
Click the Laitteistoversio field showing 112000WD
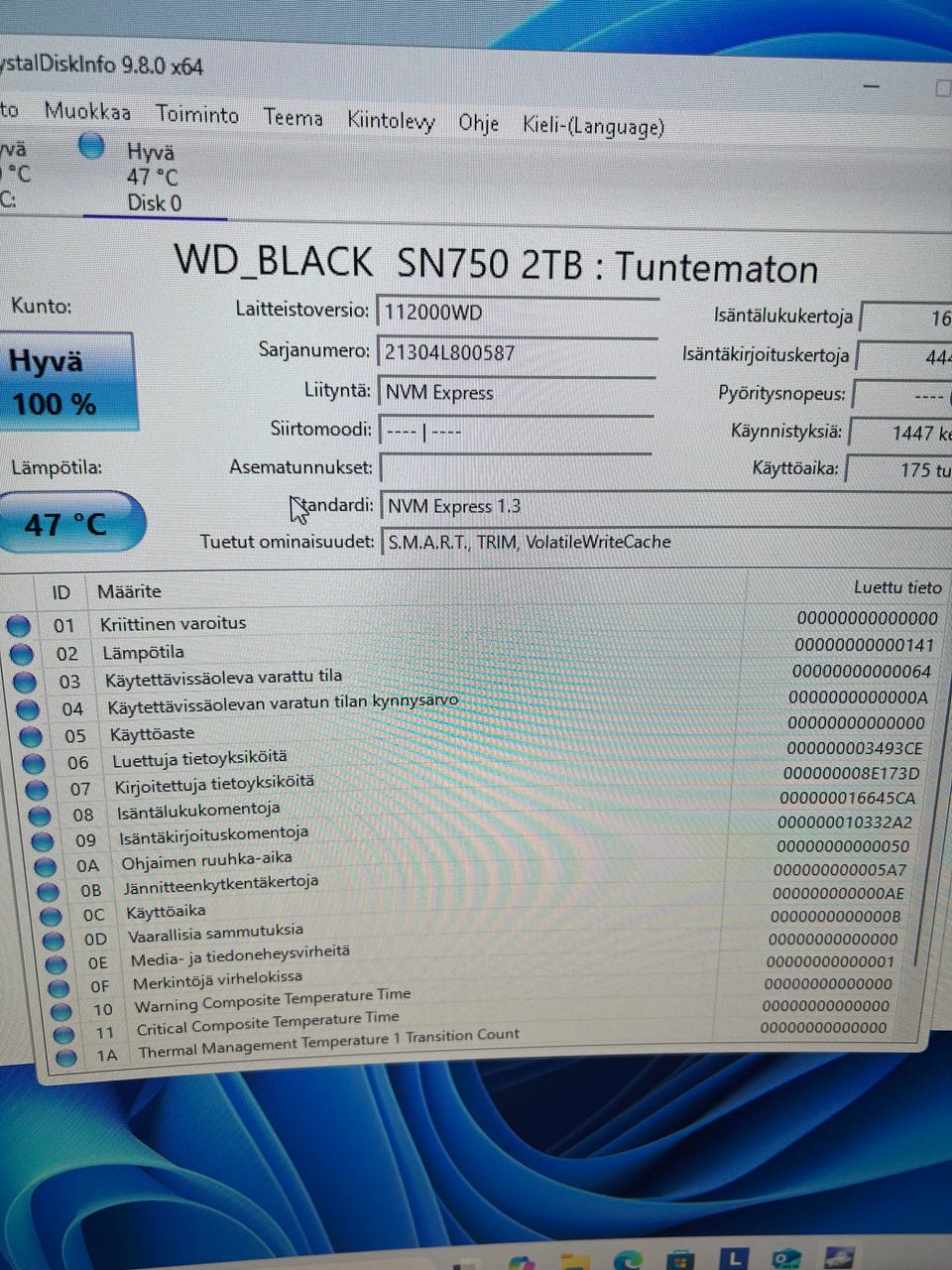pyautogui.click(x=517, y=313)
